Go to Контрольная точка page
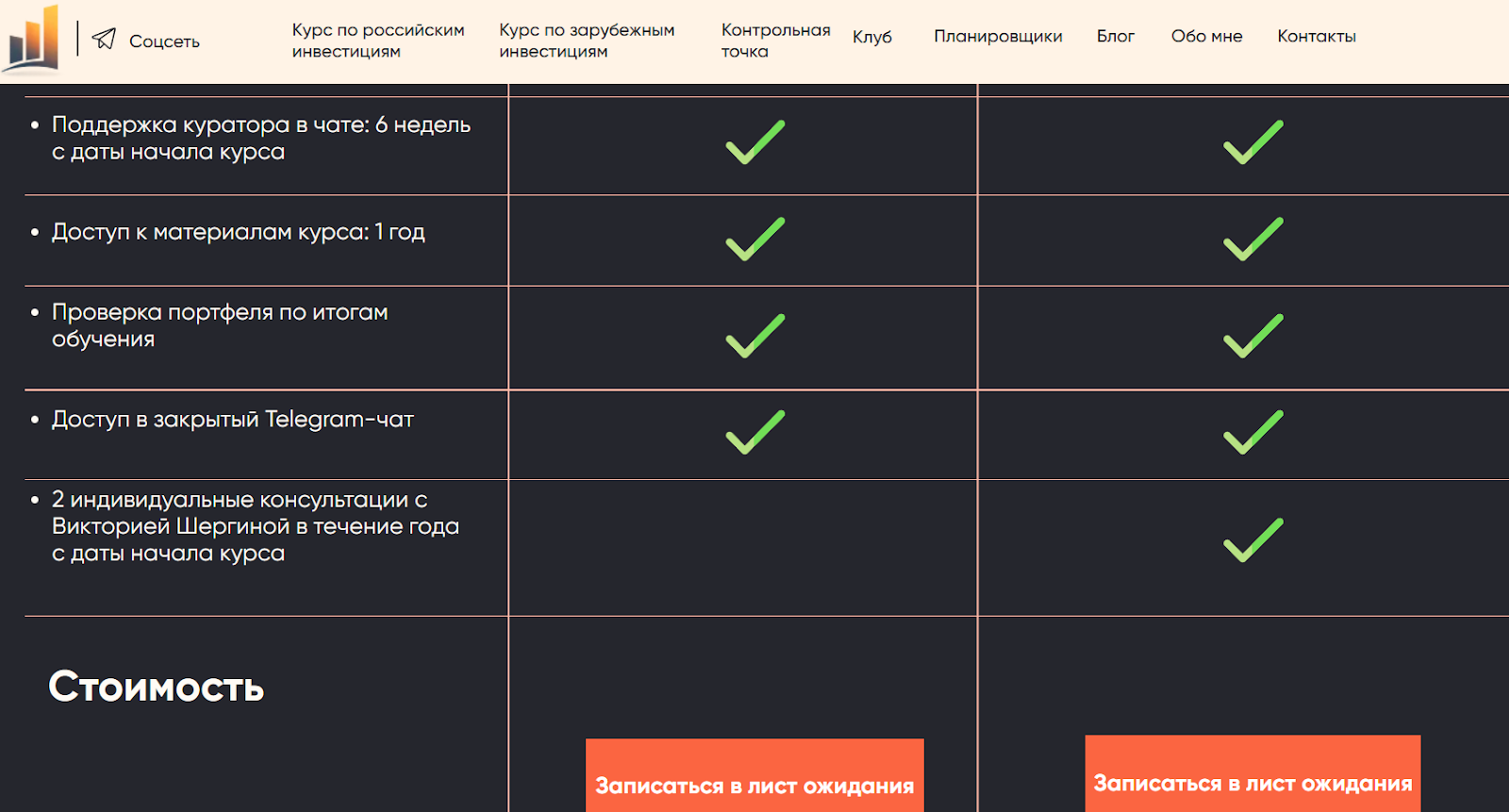1509x812 pixels. [775, 41]
